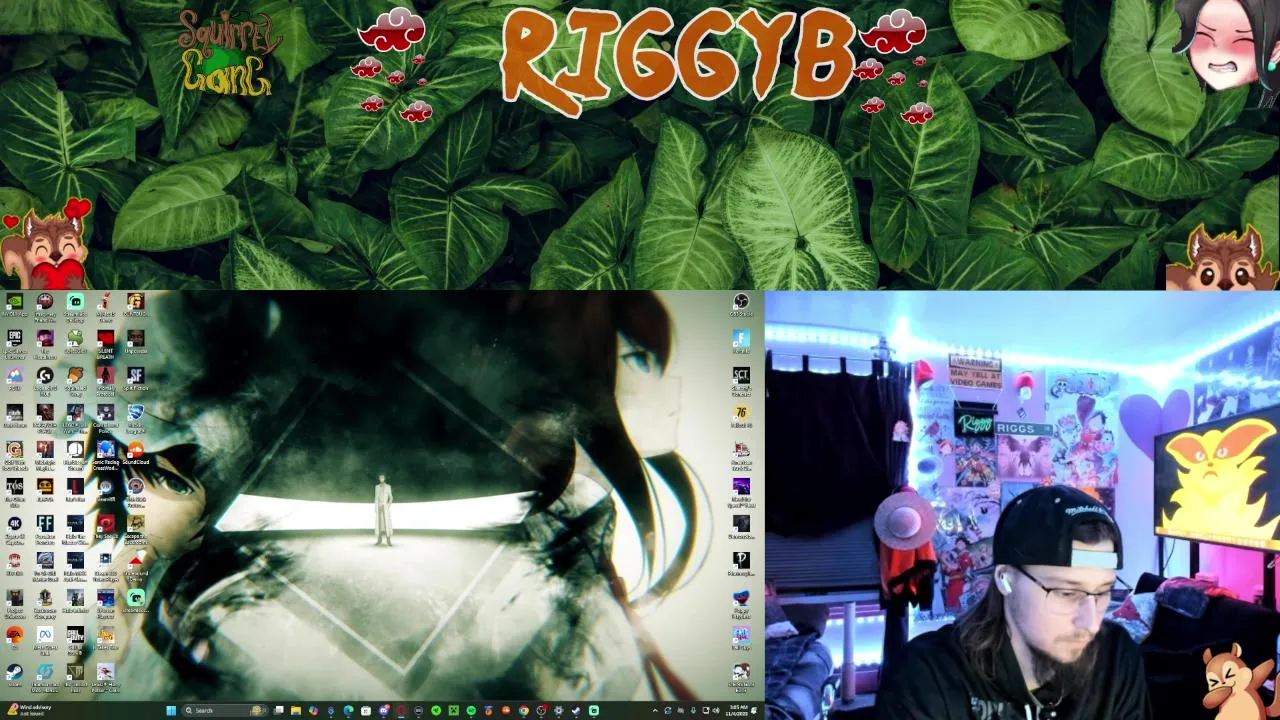The width and height of the screenshot is (1280, 720).
Task: Open File Explorer from the taskbar
Action: click(296, 711)
